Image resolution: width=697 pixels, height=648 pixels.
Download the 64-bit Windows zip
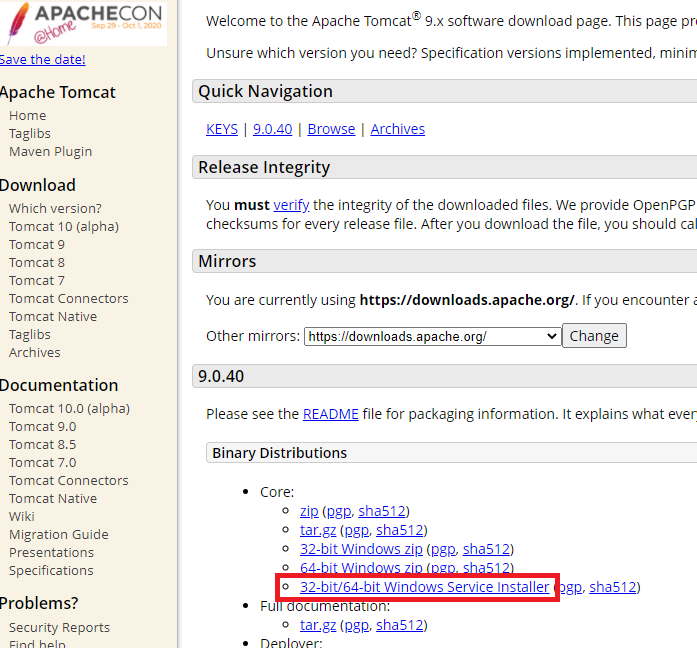(361, 568)
